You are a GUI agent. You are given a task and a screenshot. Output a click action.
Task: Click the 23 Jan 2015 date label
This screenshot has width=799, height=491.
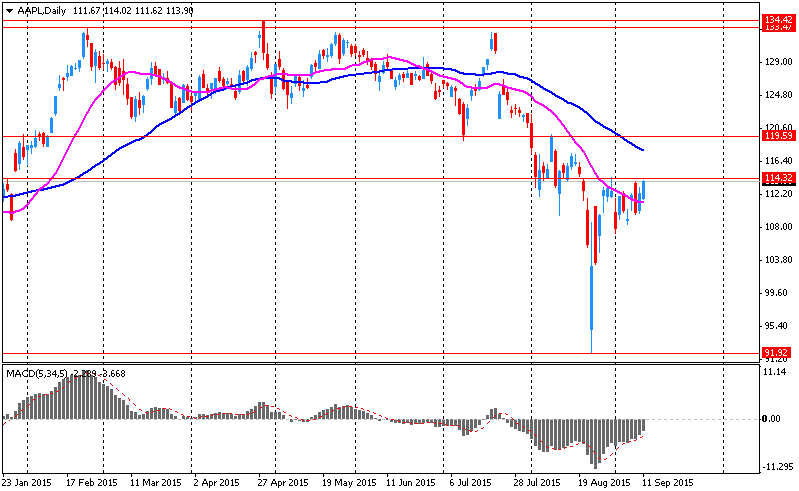click(26, 482)
